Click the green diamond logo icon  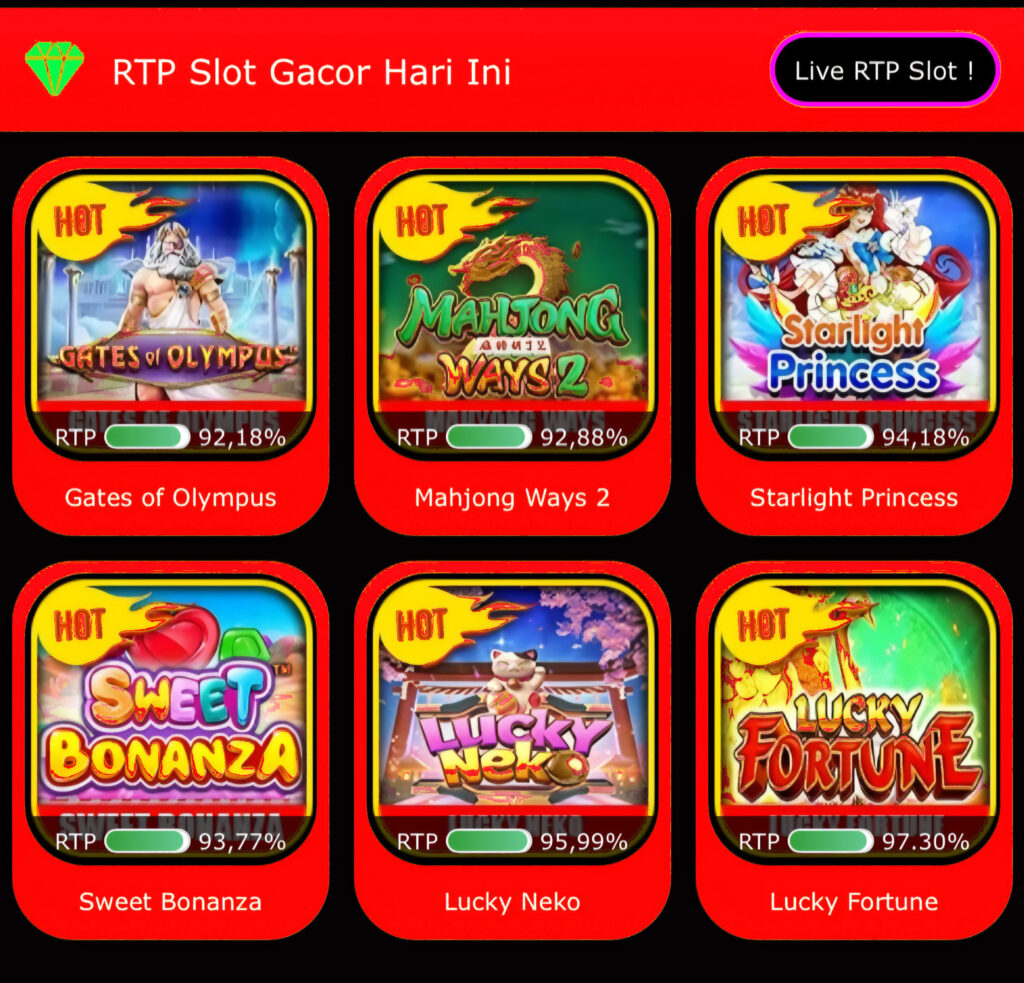point(55,68)
